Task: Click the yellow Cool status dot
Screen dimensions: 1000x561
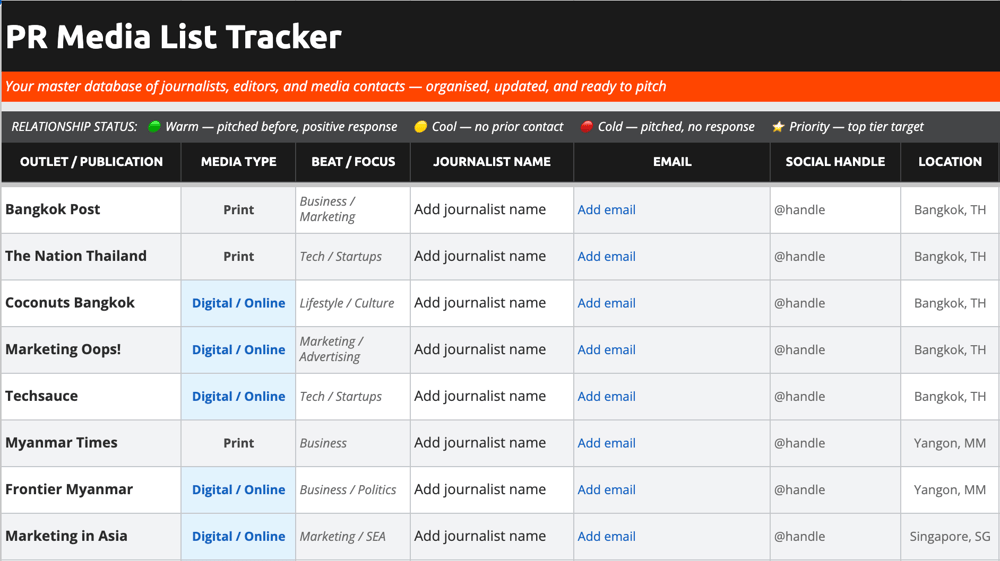Action: click(x=420, y=126)
